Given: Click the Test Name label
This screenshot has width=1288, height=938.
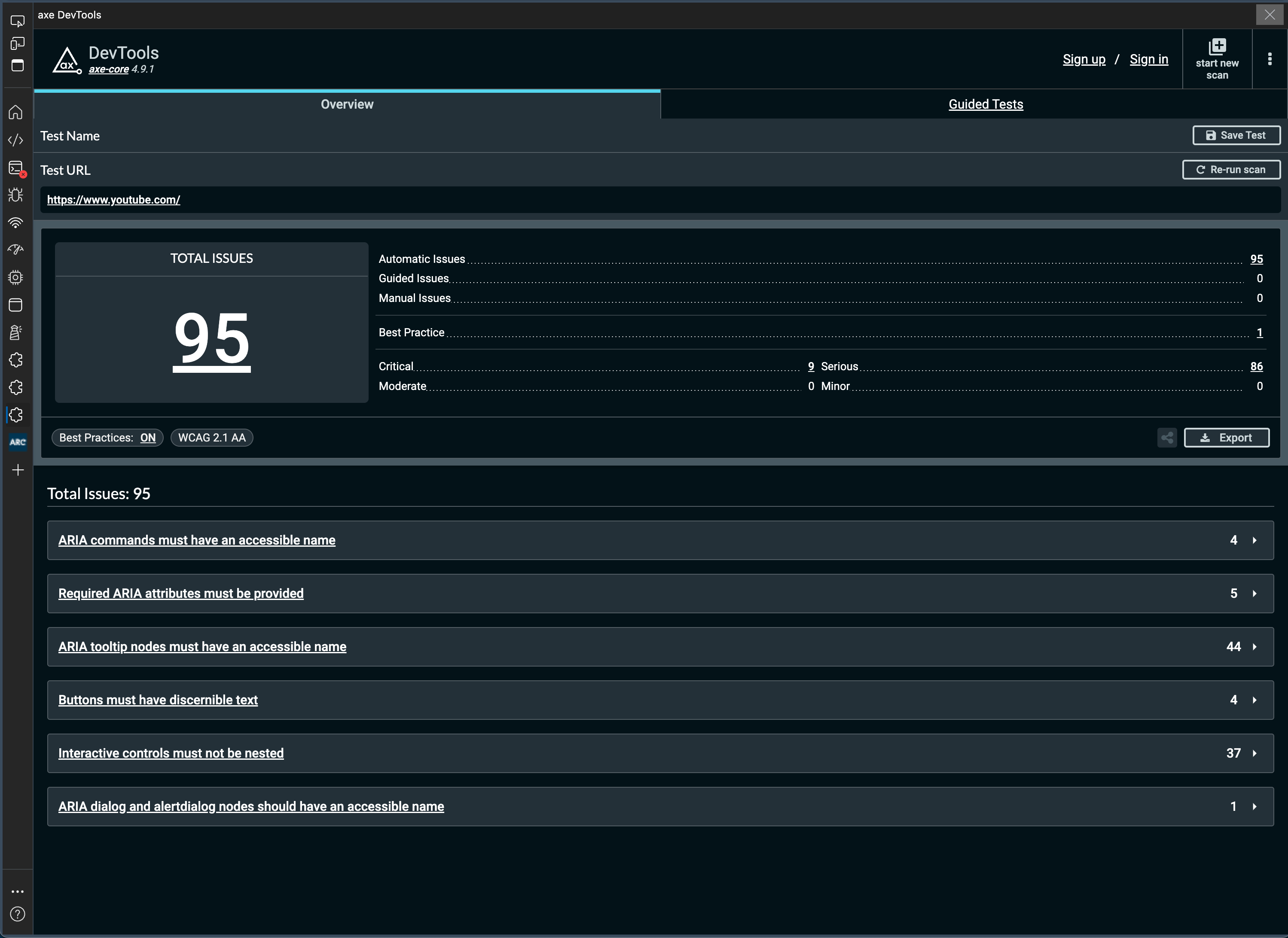Looking at the screenshot, I should click(x=70, y=136).
